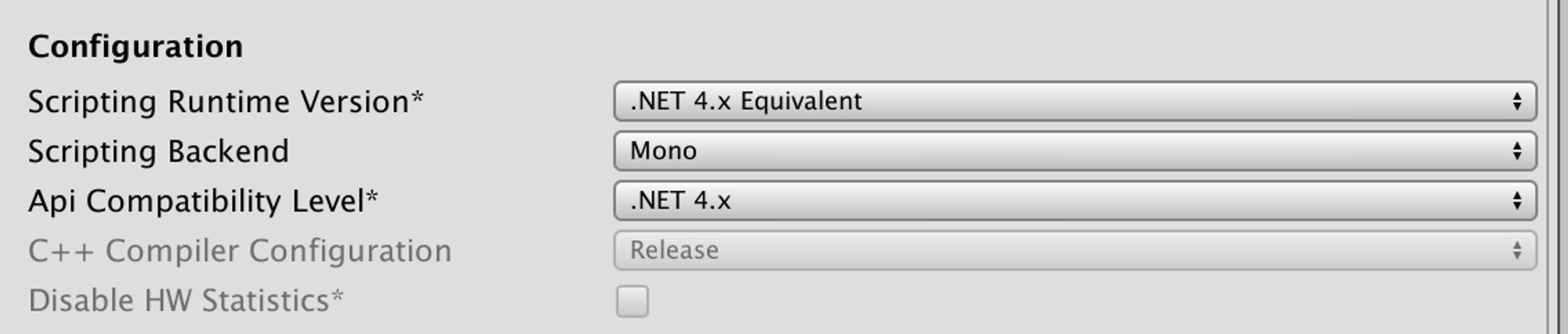Click the Api Compatibility Level* label
Image resolution: width=1568 pixels, height=334 pixels.
pos(203,201)
